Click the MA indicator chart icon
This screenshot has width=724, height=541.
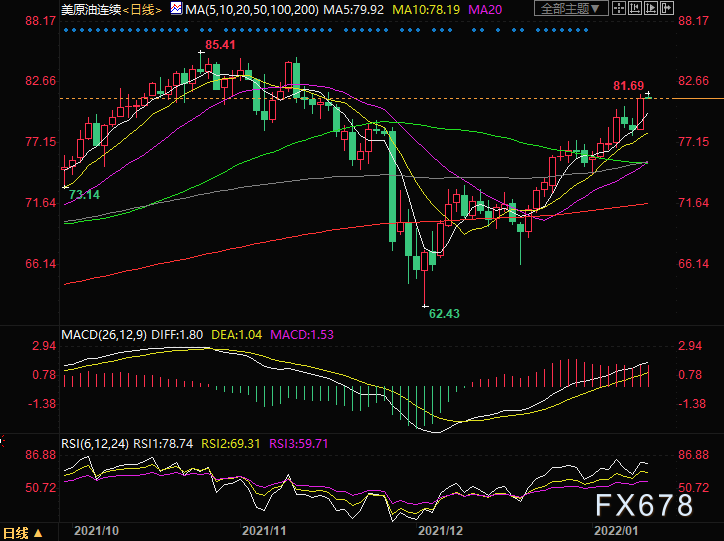176,8
